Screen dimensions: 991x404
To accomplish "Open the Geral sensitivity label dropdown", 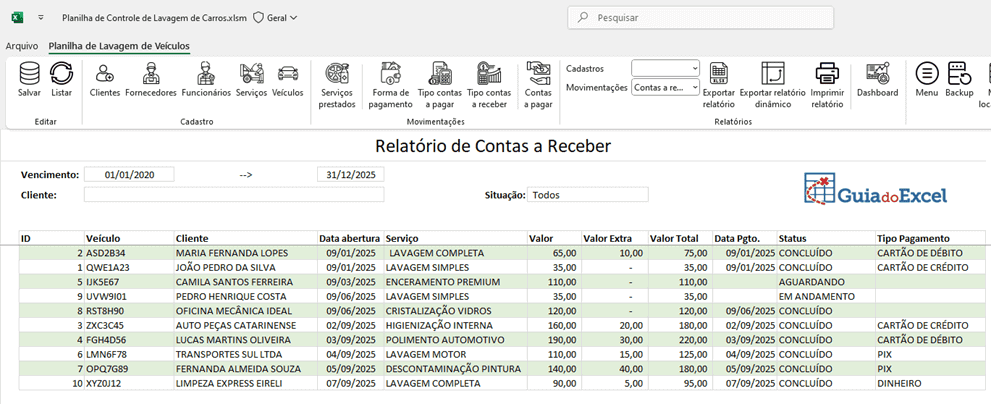I will click(x=275, y=18).
